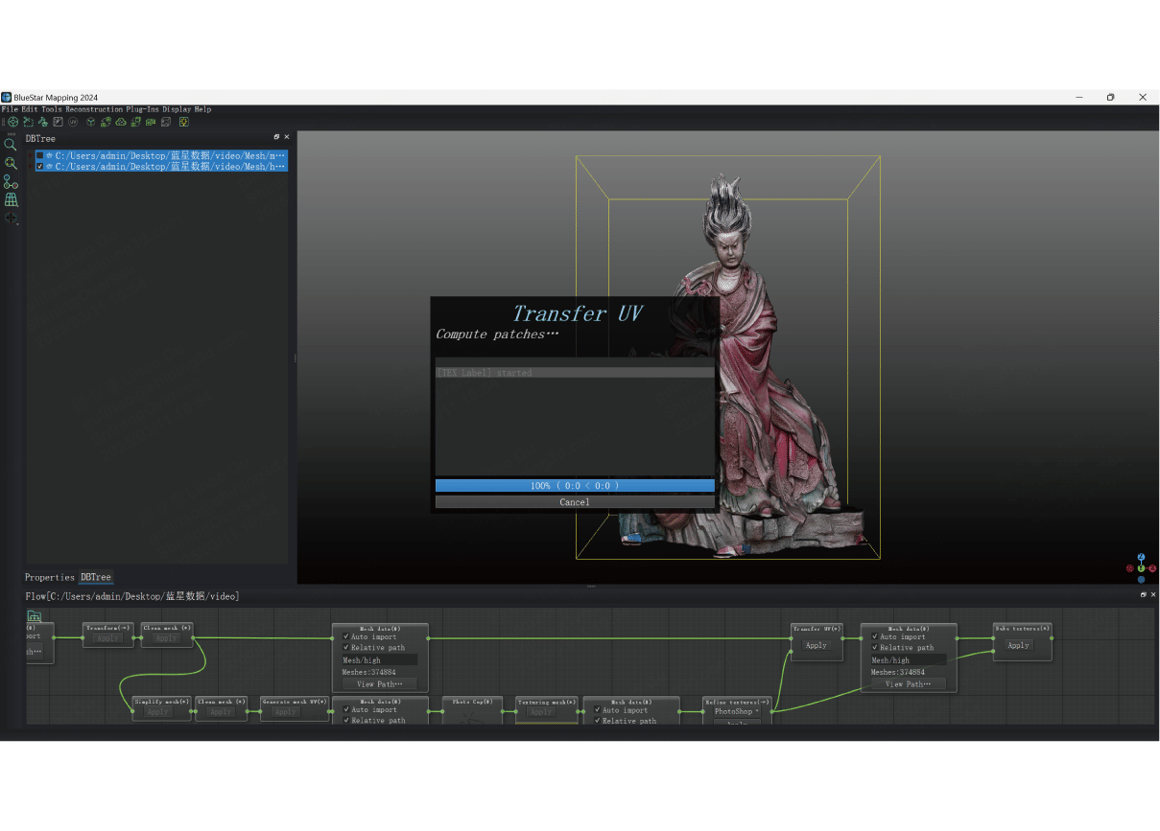Open the zoom settings magnifier icon
Screen dimensions: 1160x831
[11, 162]
